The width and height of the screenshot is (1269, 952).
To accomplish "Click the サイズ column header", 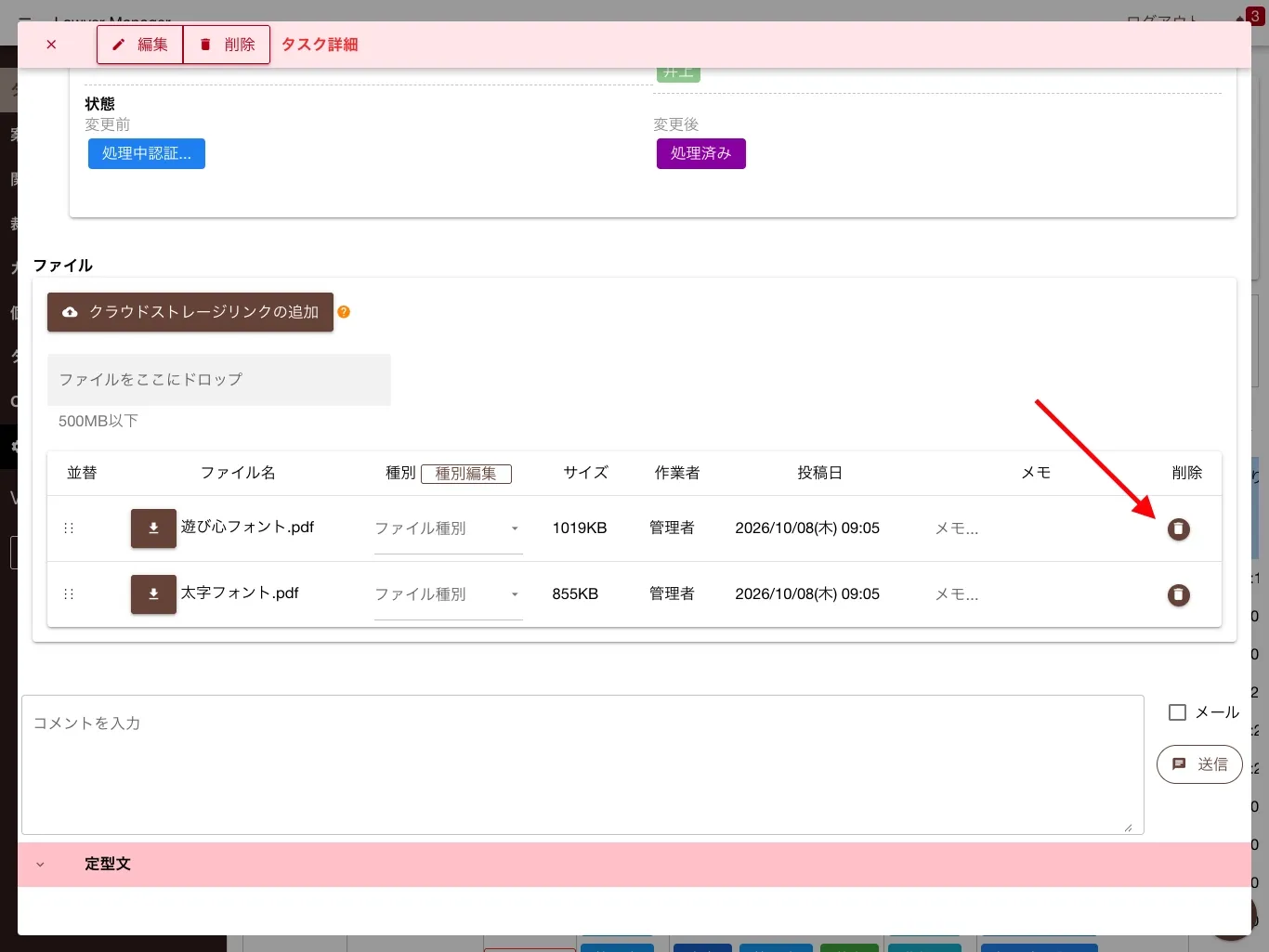I will coord(585,473).
